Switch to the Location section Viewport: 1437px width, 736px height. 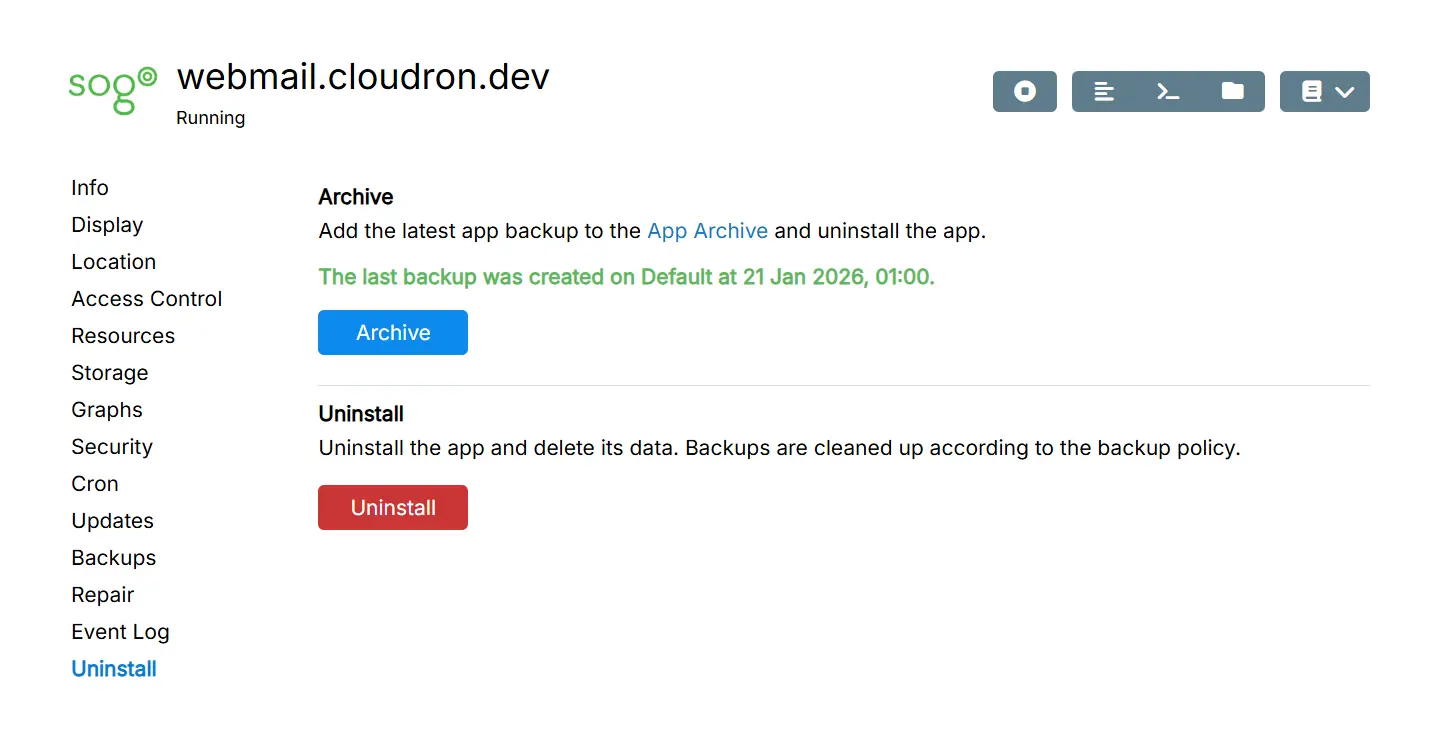pyautogui.click(x=113, y=262)
